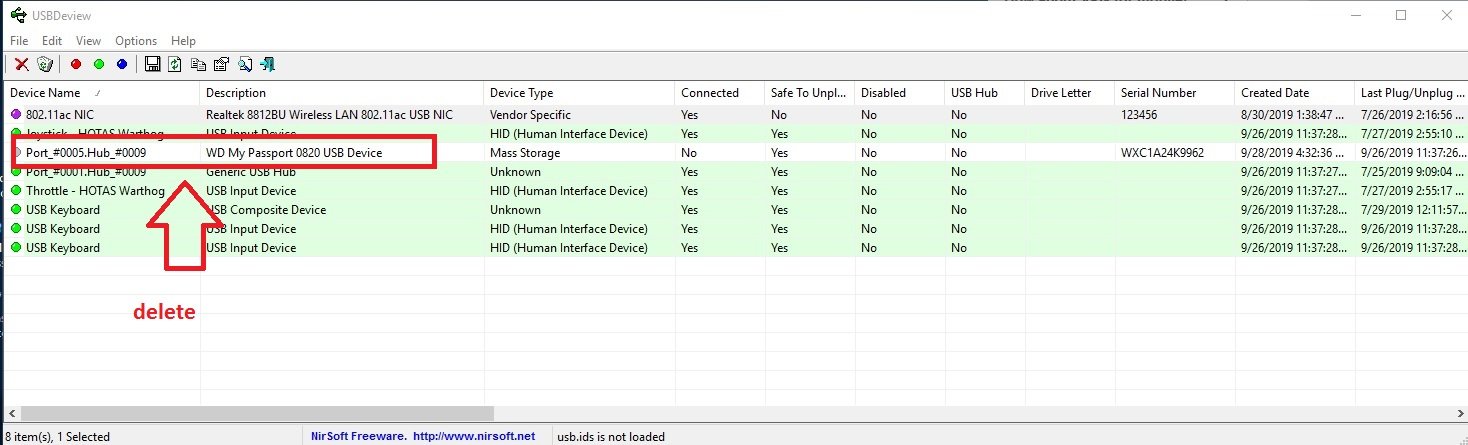
Task: Open the File menu
Action: (x=19, y=41)
